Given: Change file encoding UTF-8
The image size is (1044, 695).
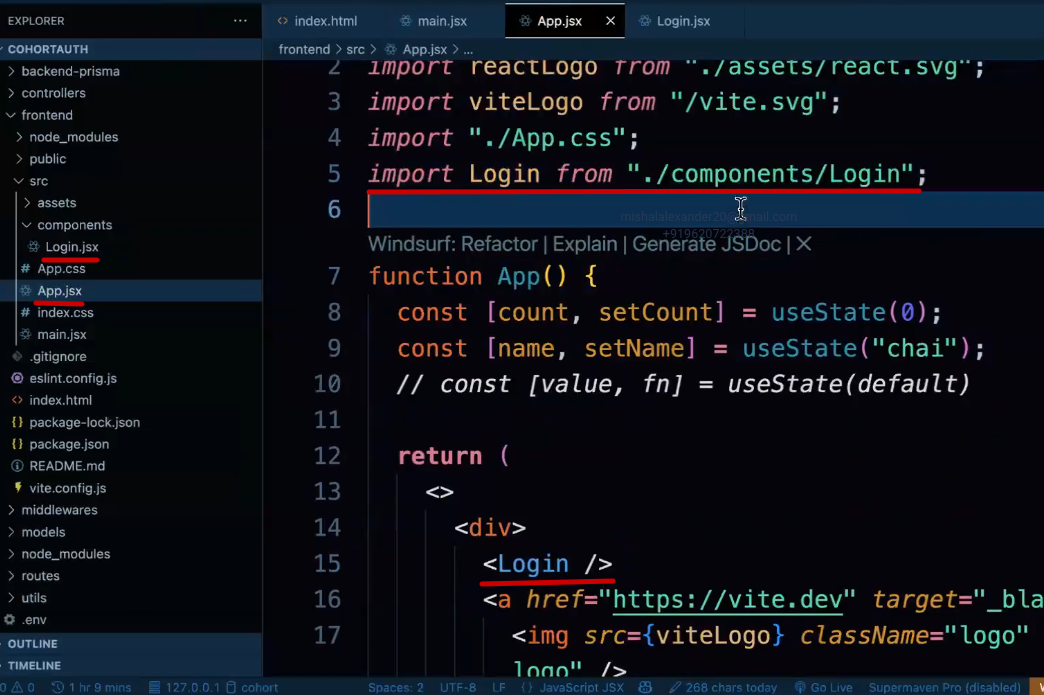Looking at the screenshot, I should (457, 687).
